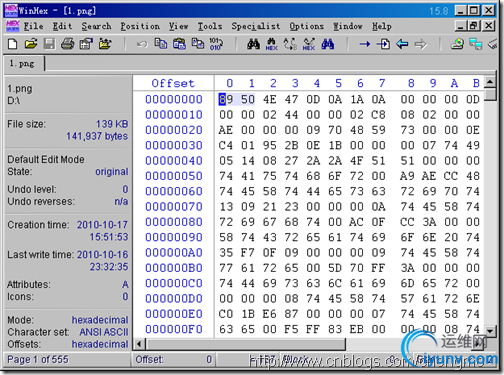Screen dimensions: 504x375
Task: Open the file Properties toolbar icon
Action: pyautogui.click(x=86, y=44)
